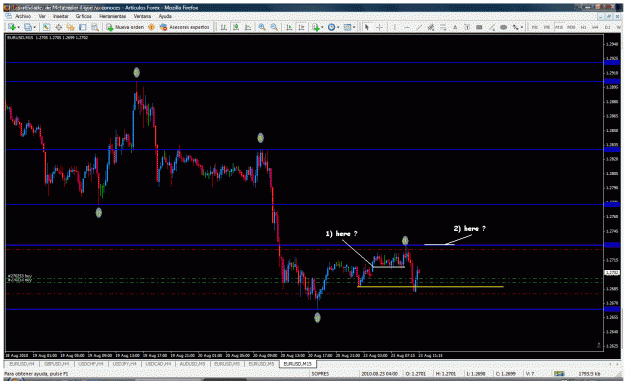This screenshot has height=381, width=625.
Task: Toggle the Navigator panel icon
Action: click(71, 27)
